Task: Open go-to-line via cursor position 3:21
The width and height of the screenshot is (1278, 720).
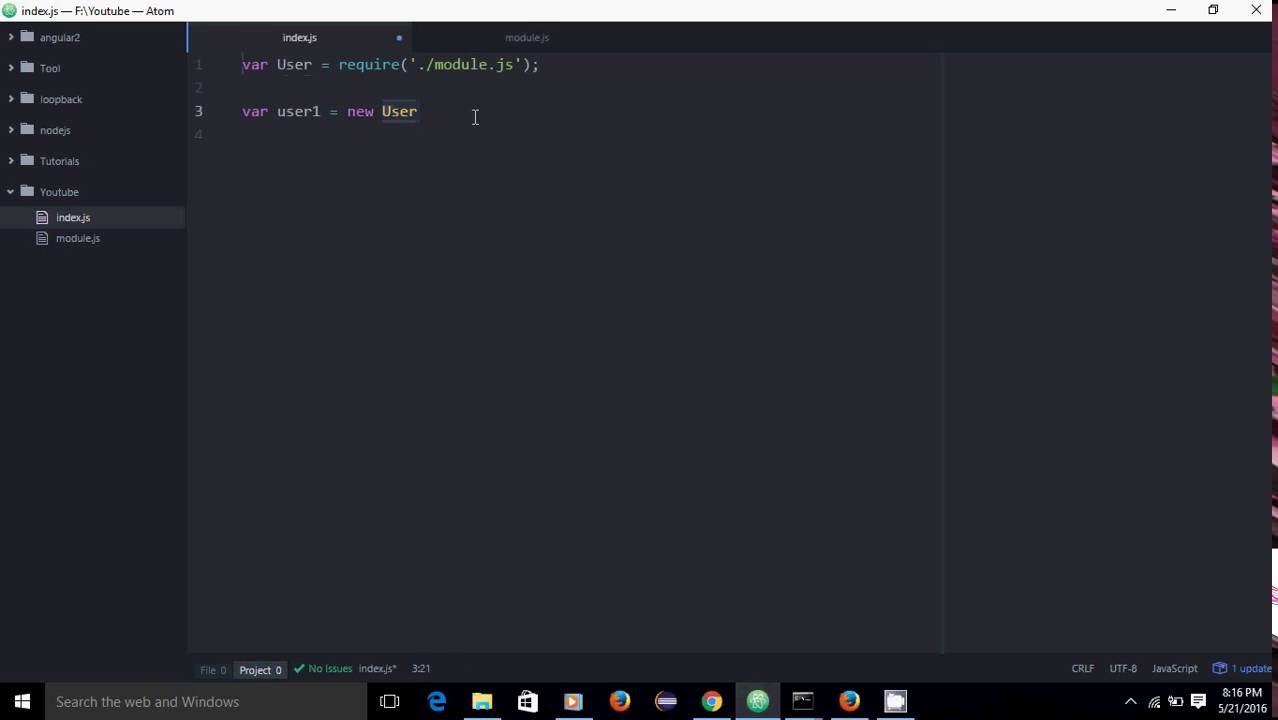Action: (421, 669)
